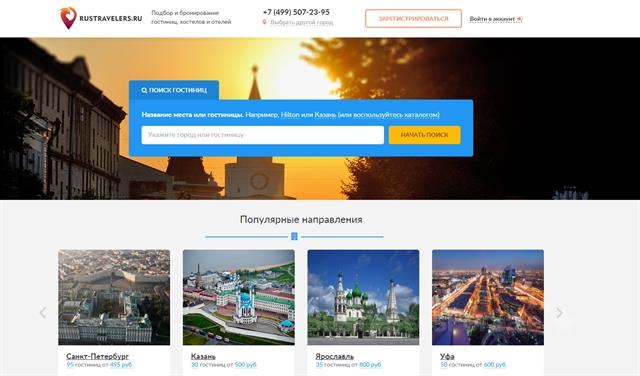Show previous destinations with left arrow
This screenshot has height=376, width=640.
coord(43,313)
